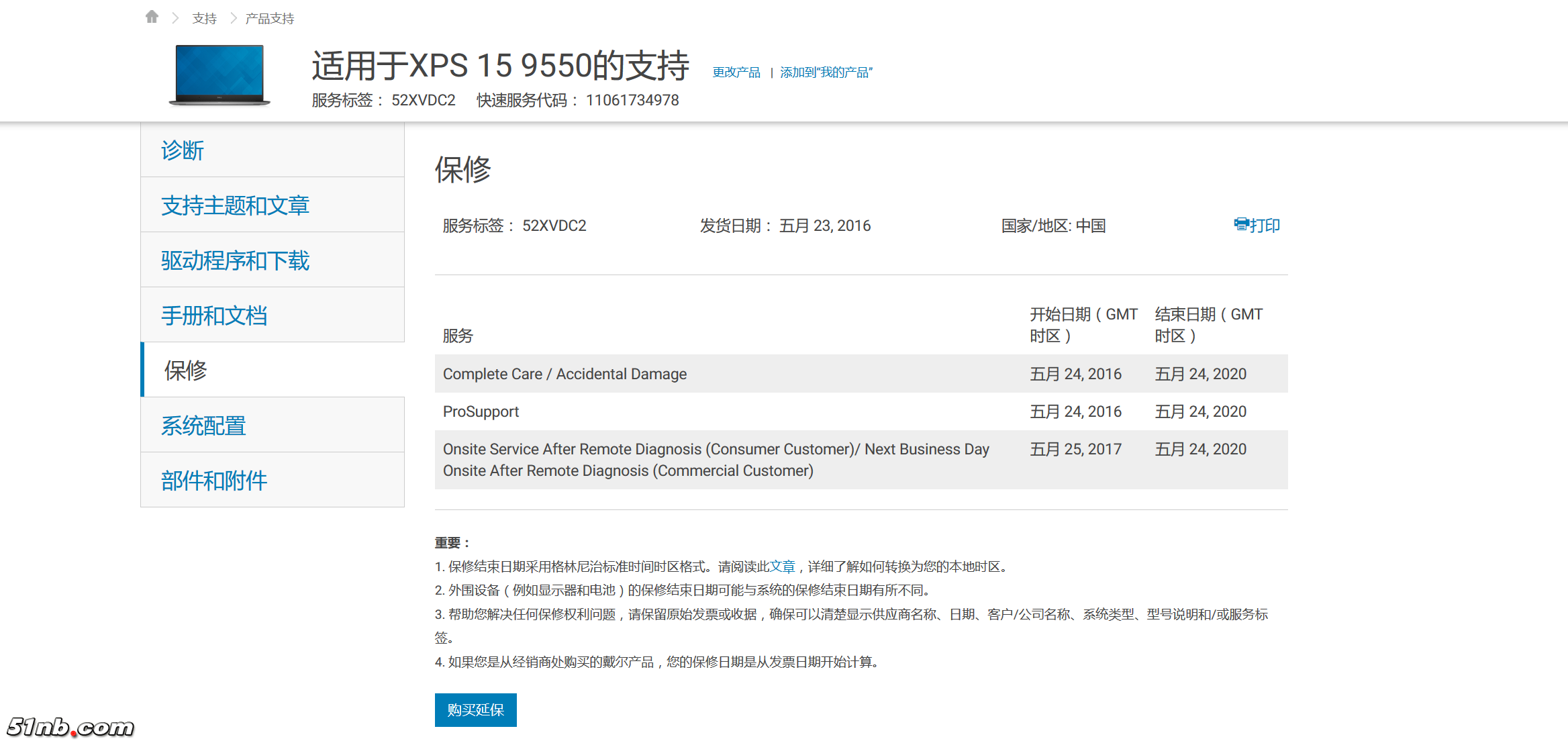Open the 产品支持 breadcrumb link
This screenshot has width=1568, height=743.
269,19
